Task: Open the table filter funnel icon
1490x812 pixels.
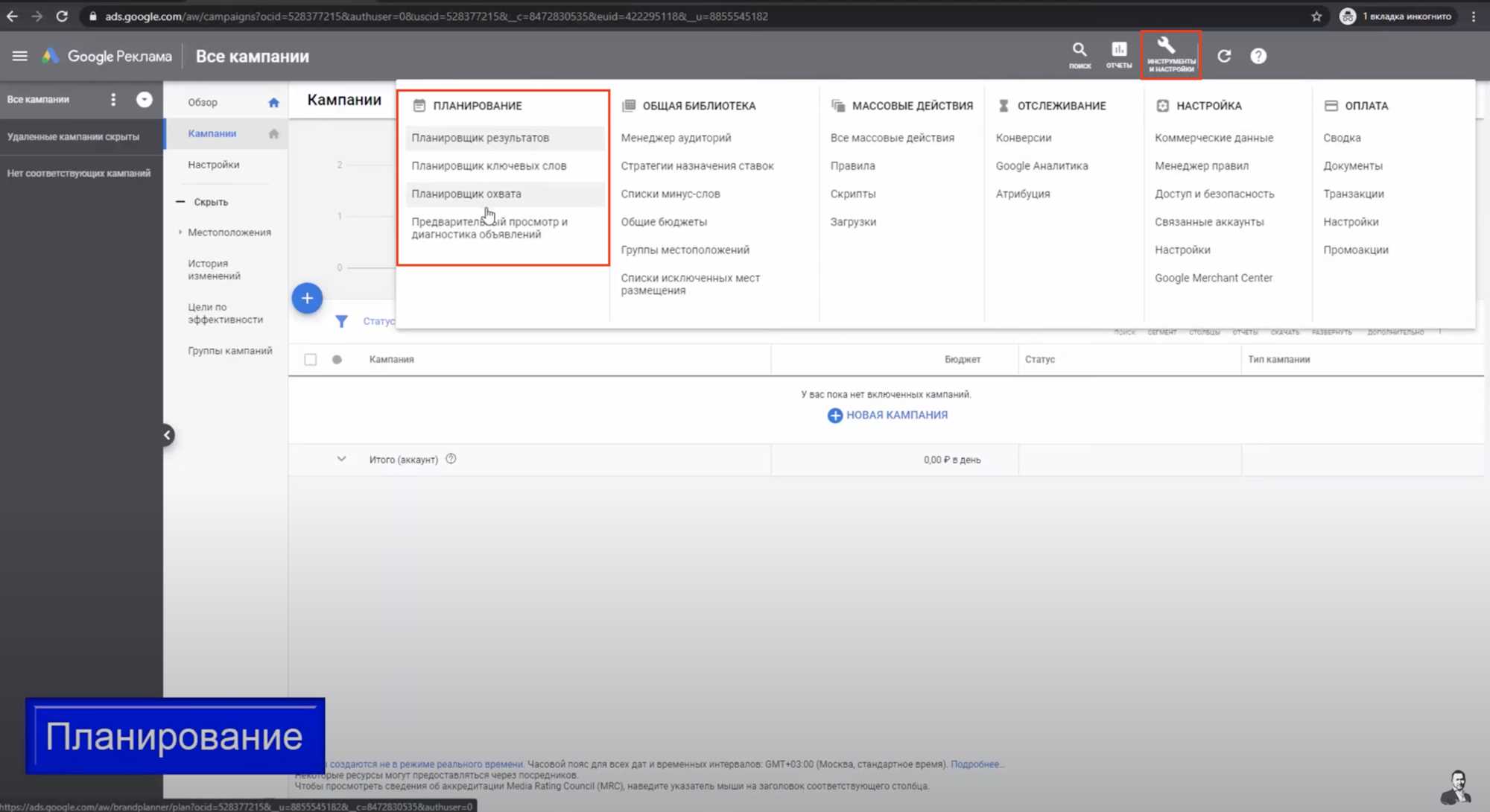Action: point(341,321)
